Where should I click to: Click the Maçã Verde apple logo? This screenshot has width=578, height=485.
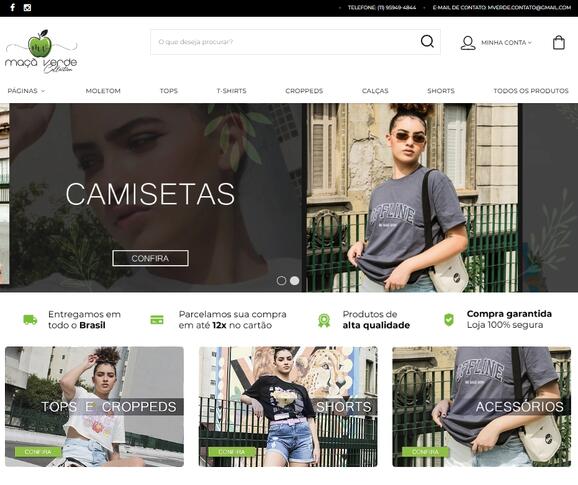41,52
